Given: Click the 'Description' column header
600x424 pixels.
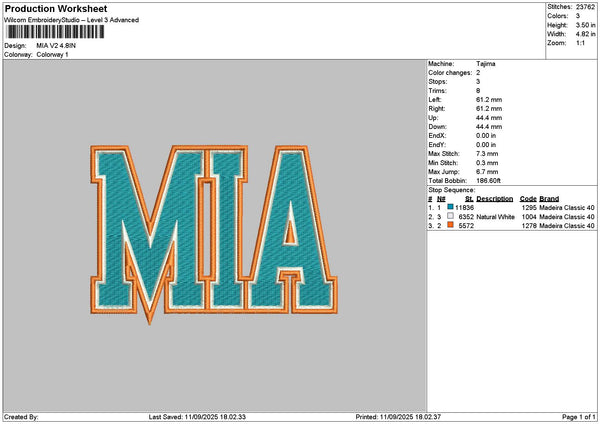Looking at the screenshot, I should (494, 199).
